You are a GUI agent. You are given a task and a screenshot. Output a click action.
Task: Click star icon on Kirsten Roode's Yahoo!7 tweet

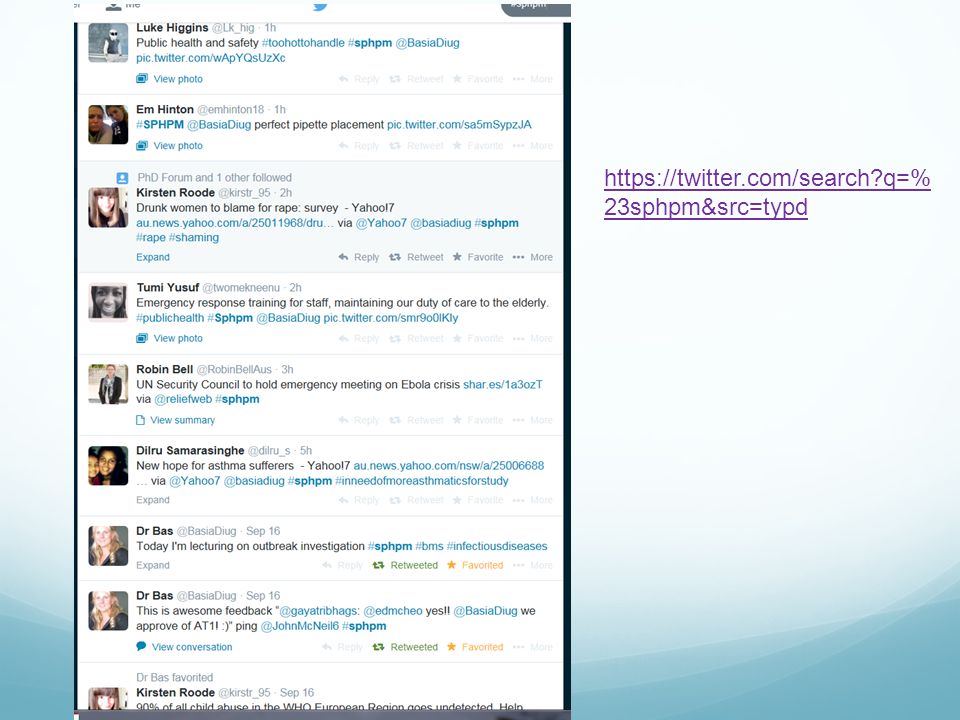457,257
